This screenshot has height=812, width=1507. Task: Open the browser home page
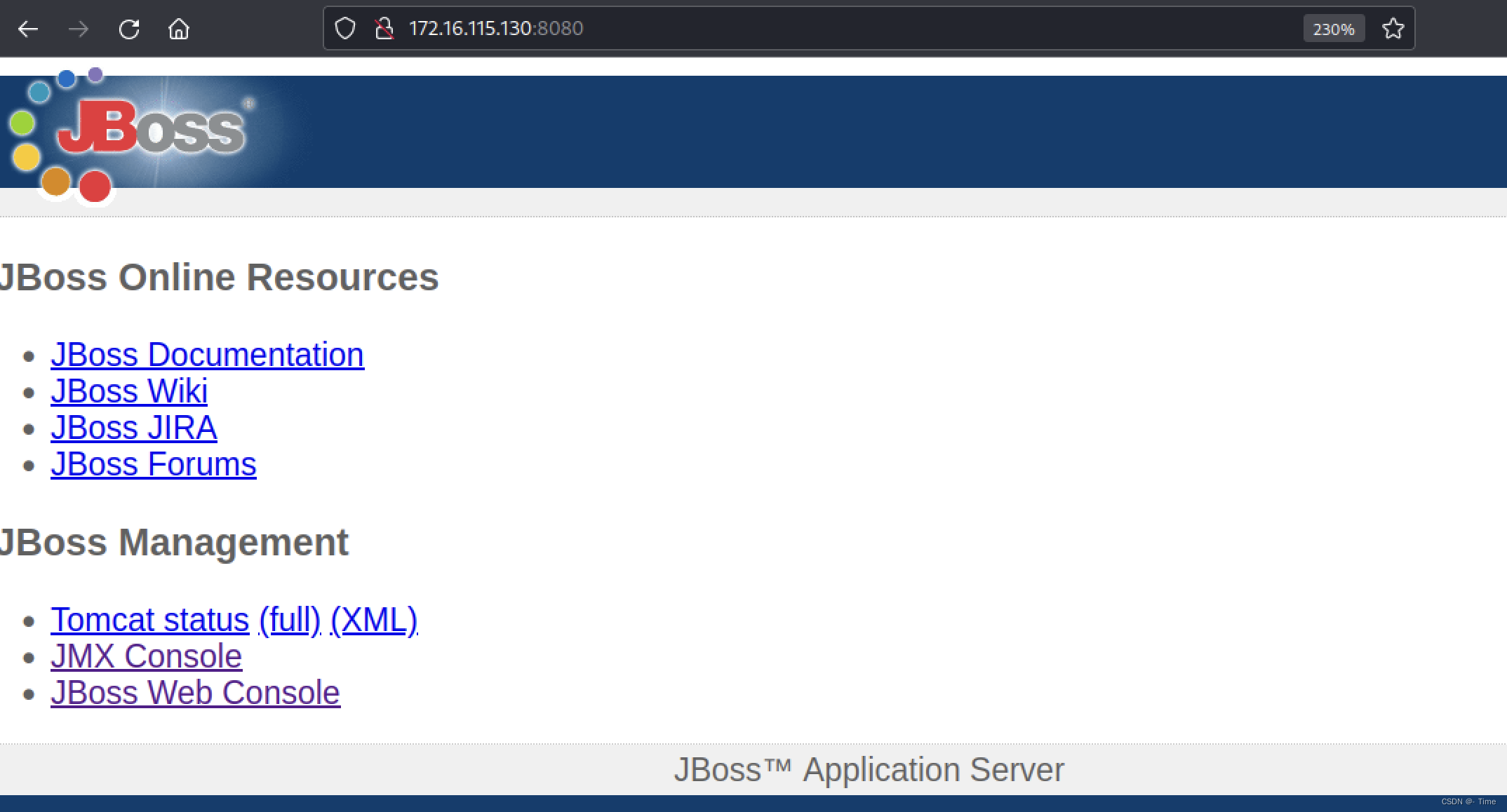pyautogui.click(x=179, y=29)
